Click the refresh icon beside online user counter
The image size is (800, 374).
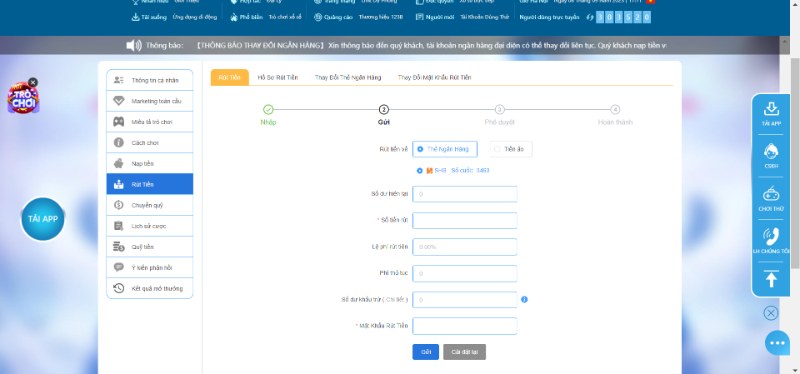[590, 17]
